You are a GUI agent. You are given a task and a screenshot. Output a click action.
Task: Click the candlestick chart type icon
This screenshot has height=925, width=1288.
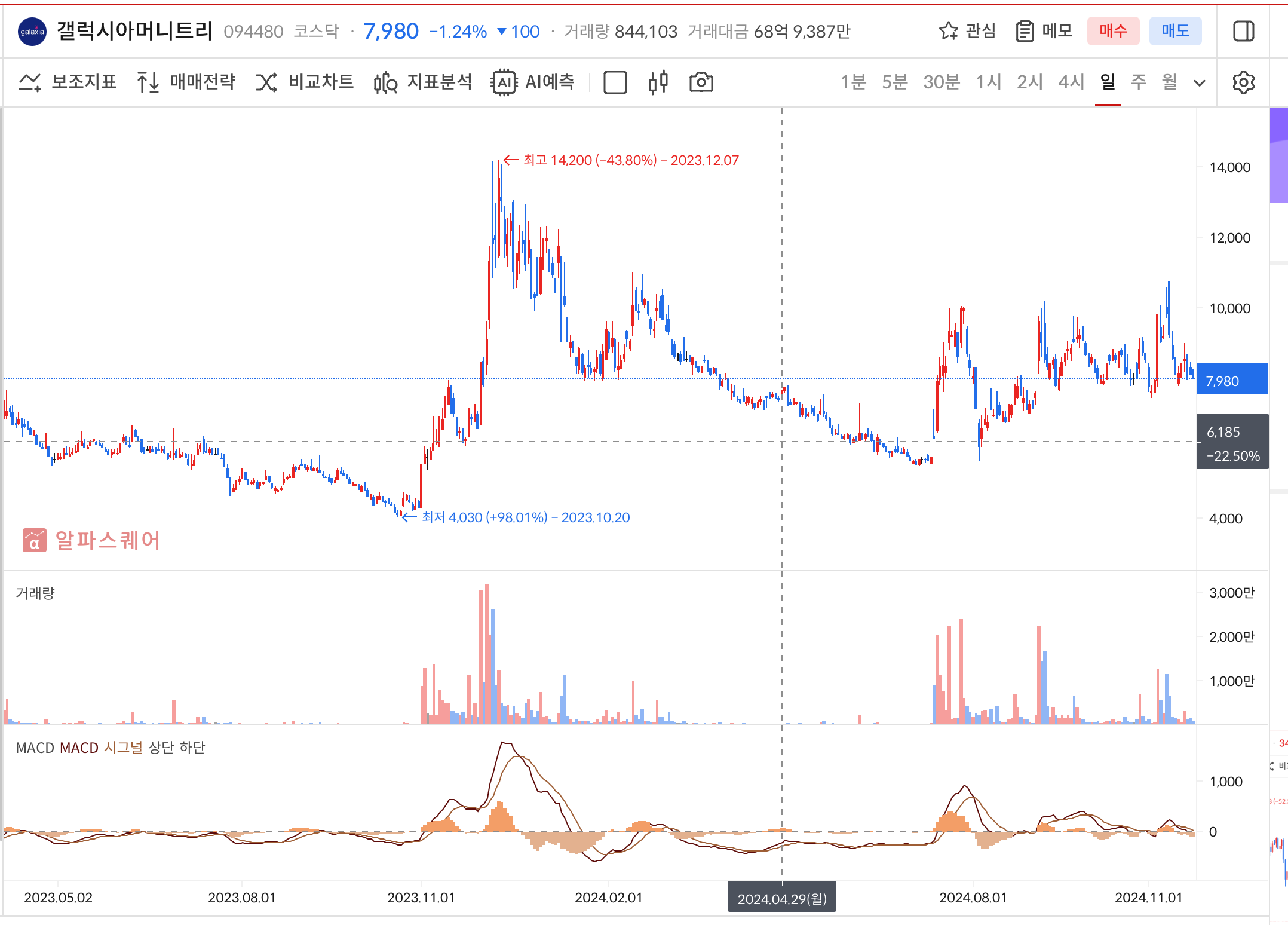click(658, 82)
